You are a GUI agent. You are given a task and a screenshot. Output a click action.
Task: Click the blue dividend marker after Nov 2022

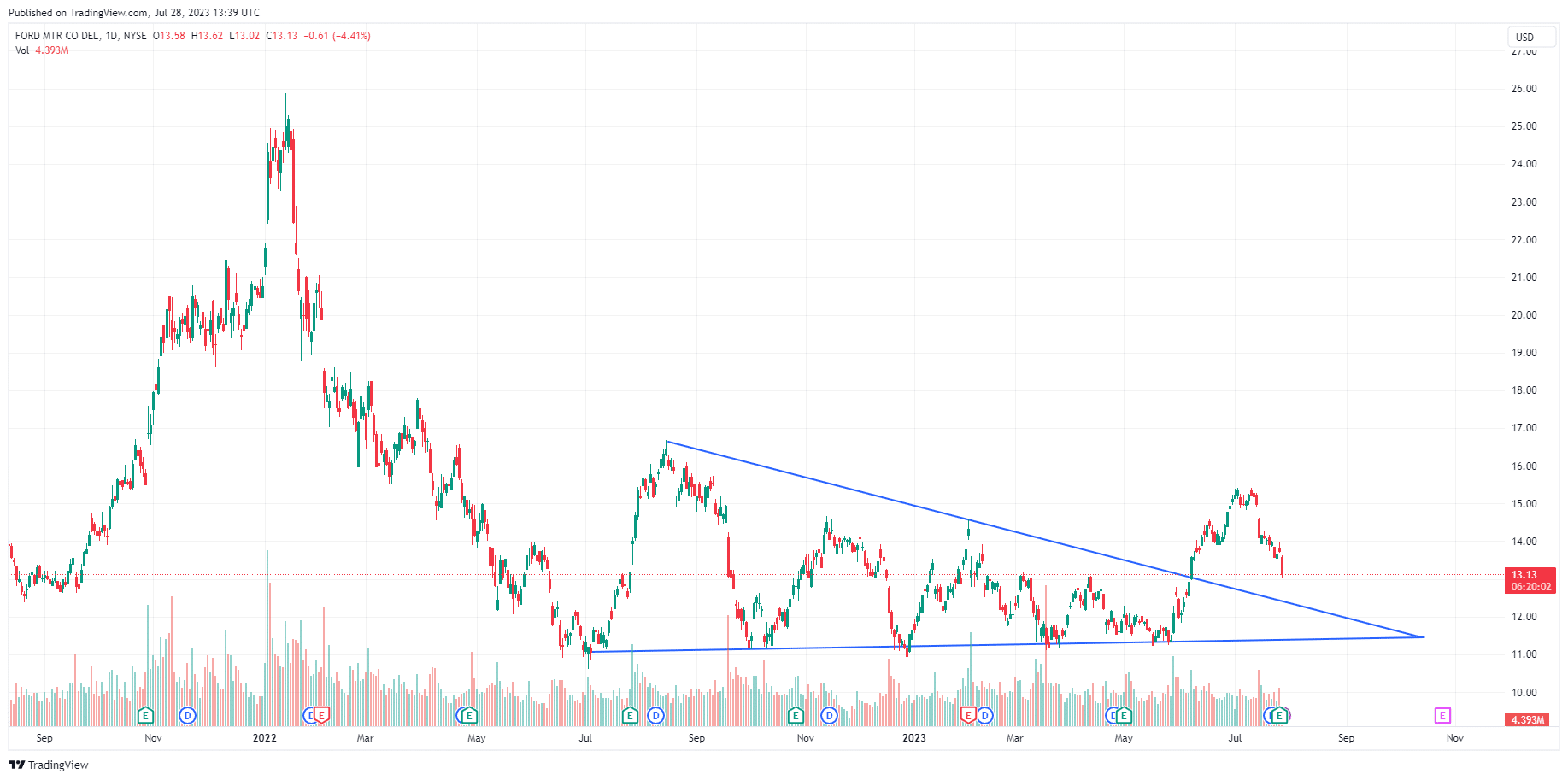(829, 715)
